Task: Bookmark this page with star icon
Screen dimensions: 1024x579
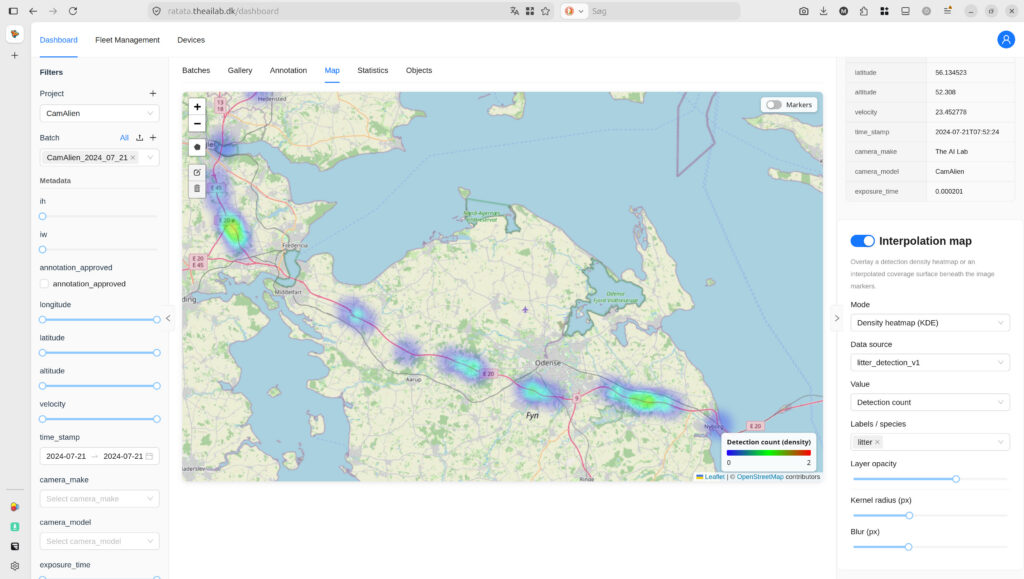Action: [x=545, y=11]
